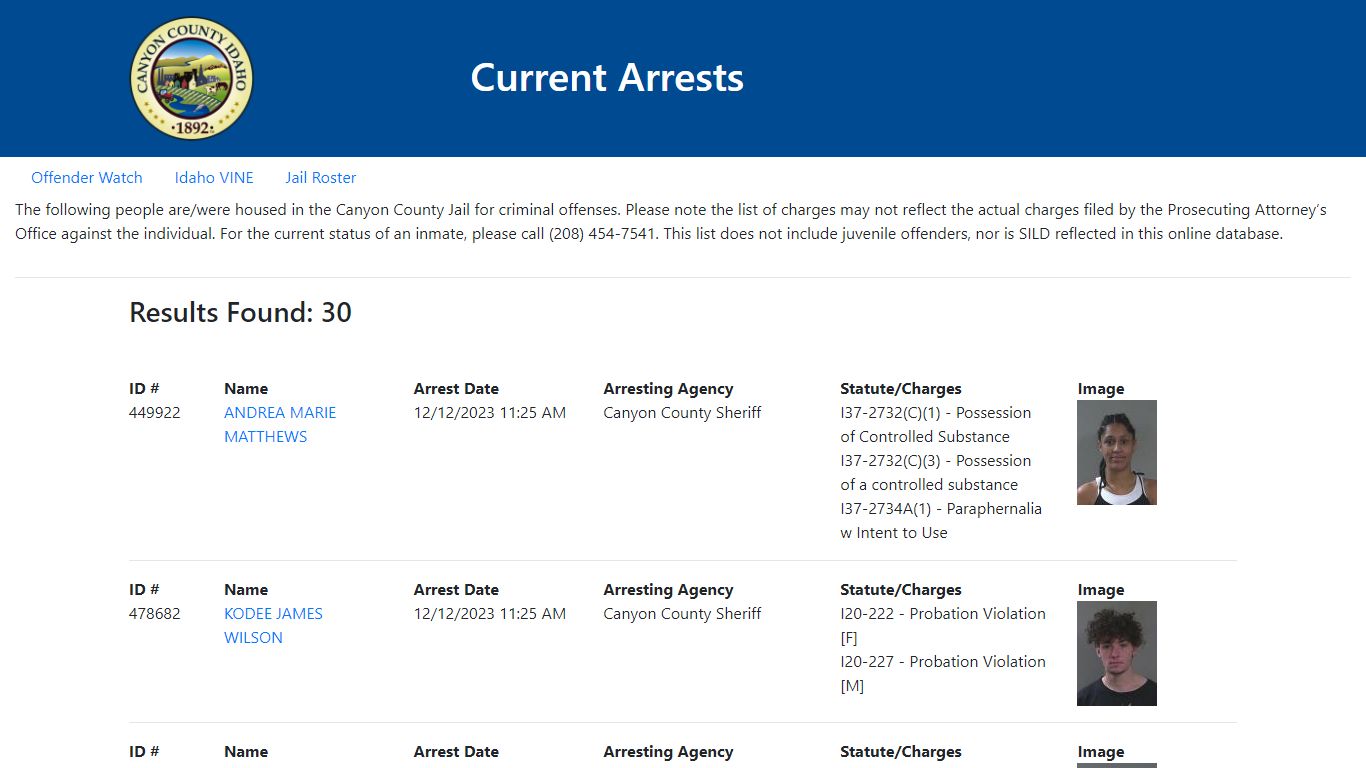
Task: Click the arrest date for Andrea Marie Matthews
Action: pyautogui.click(x=490, y=413)
